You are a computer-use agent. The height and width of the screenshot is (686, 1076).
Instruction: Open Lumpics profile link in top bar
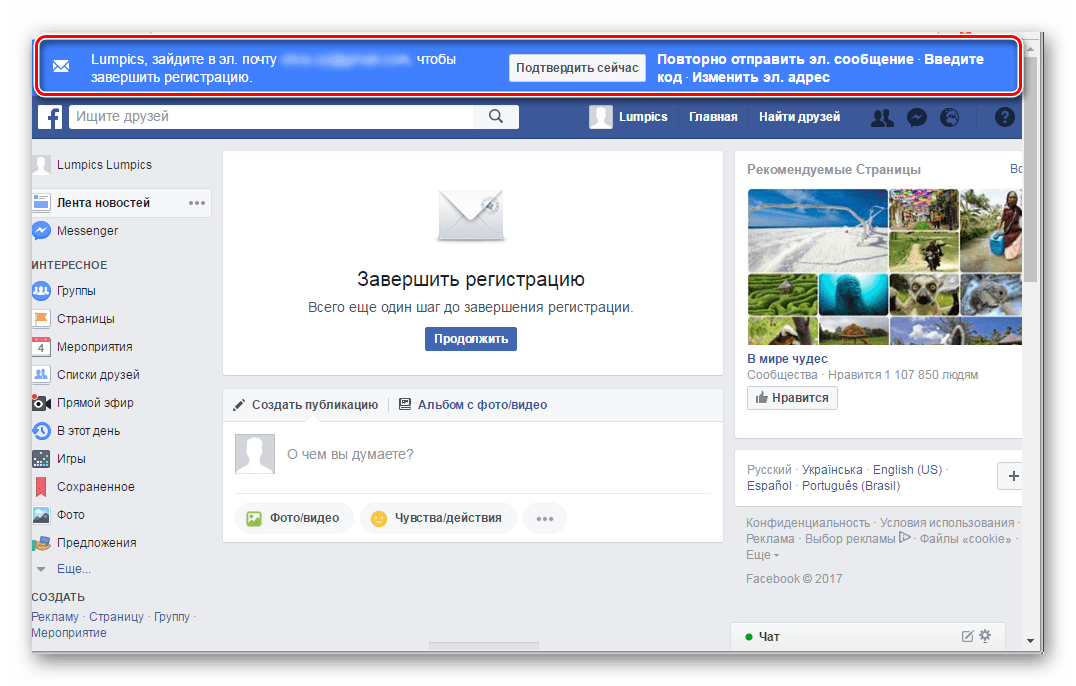643,117
